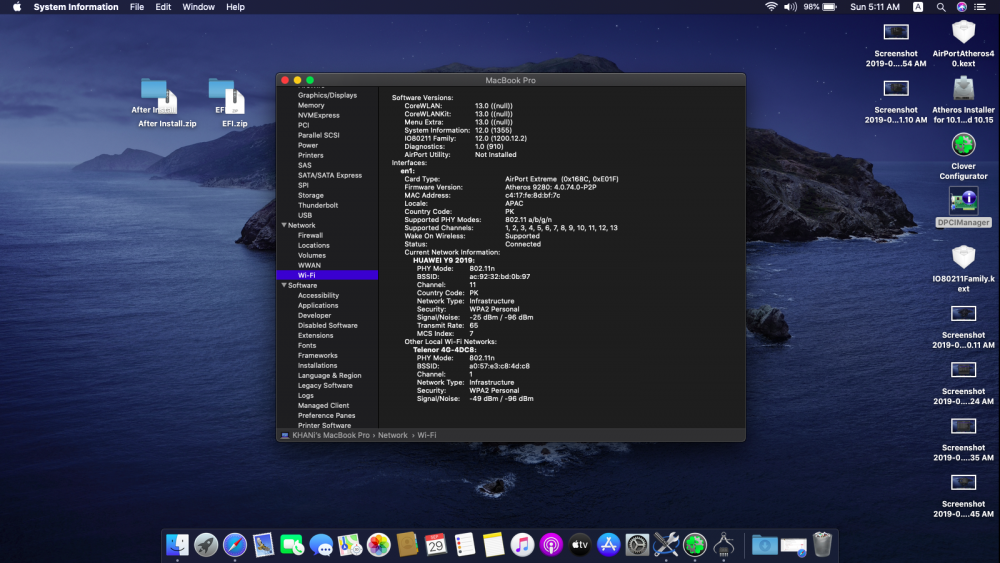1000x563 pixels.
Task: Open Safari compass icon in dock
Action: click(235, 545)
